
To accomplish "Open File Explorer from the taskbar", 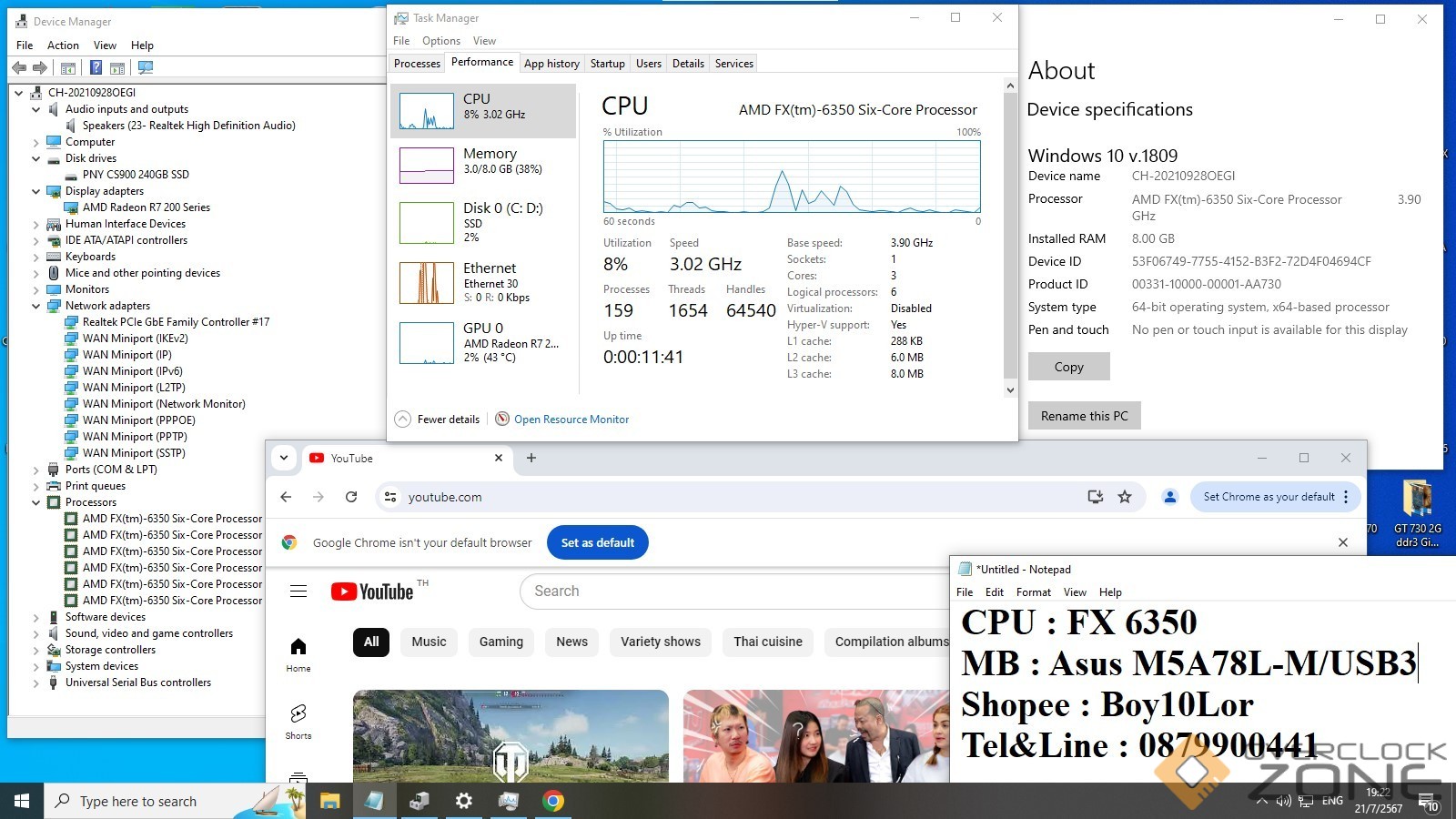I will tap(329, 801).
